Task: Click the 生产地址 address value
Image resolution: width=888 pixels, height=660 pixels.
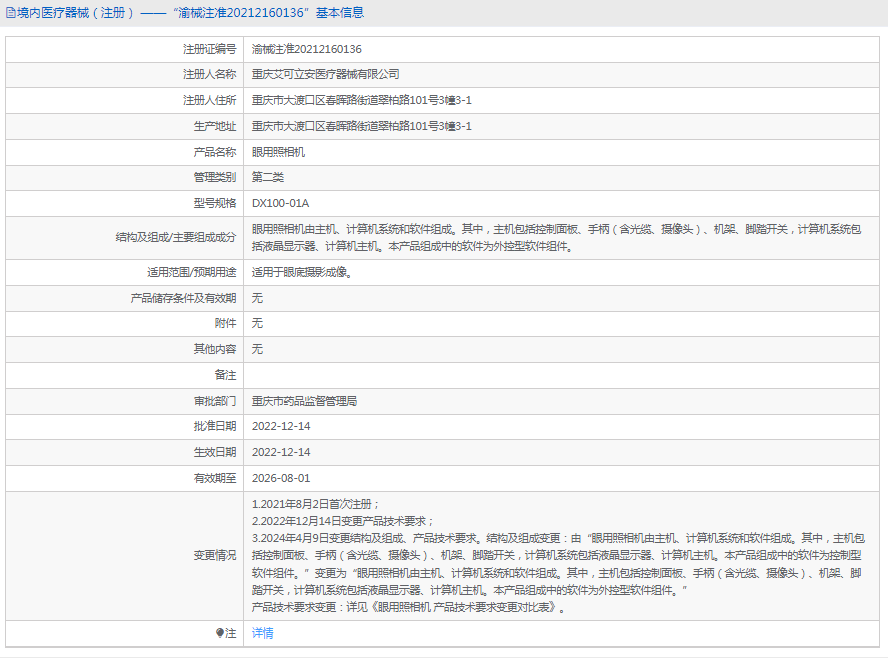Action: pyautogui.click(x=361, y=127)
